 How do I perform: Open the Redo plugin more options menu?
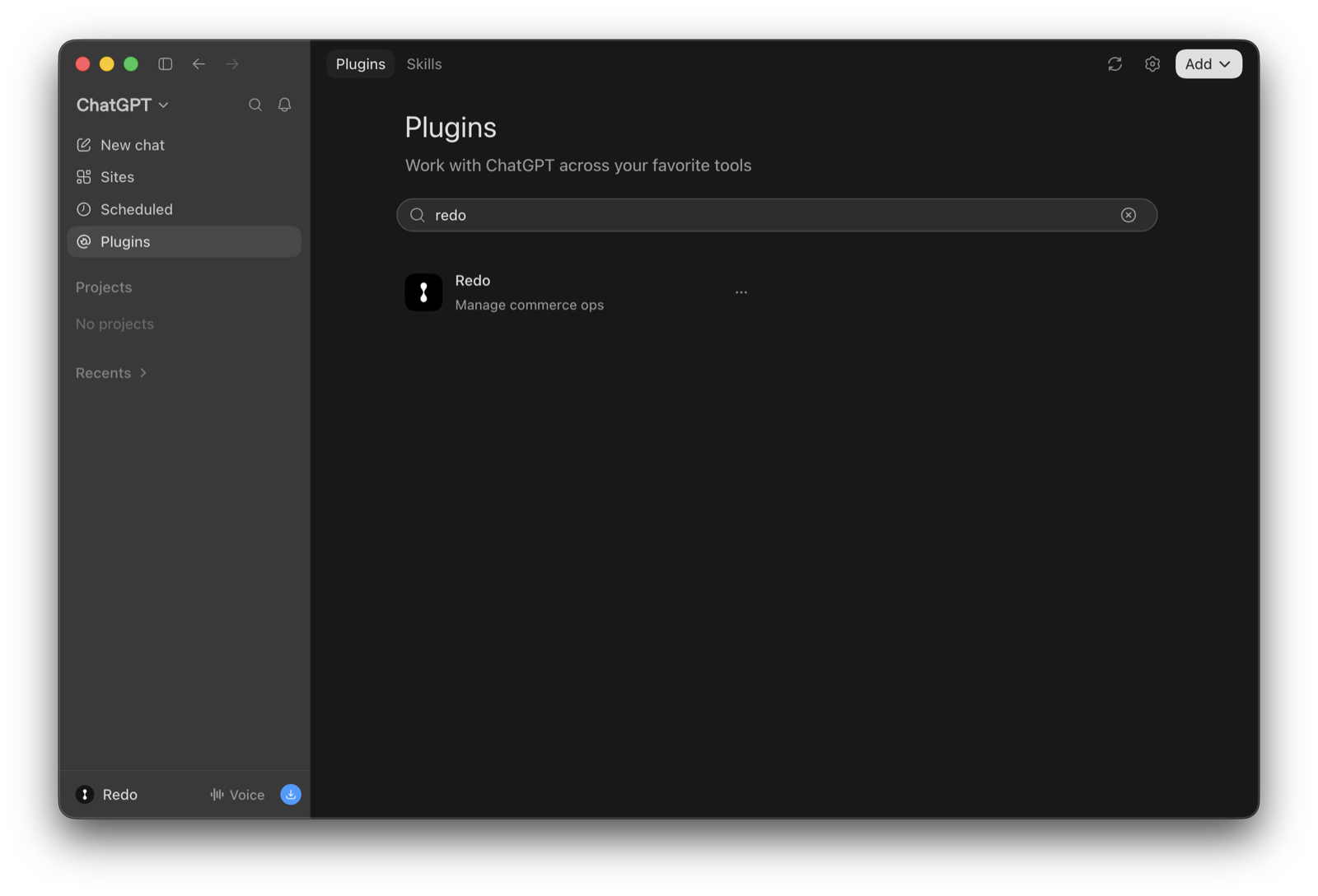point(741,292)
